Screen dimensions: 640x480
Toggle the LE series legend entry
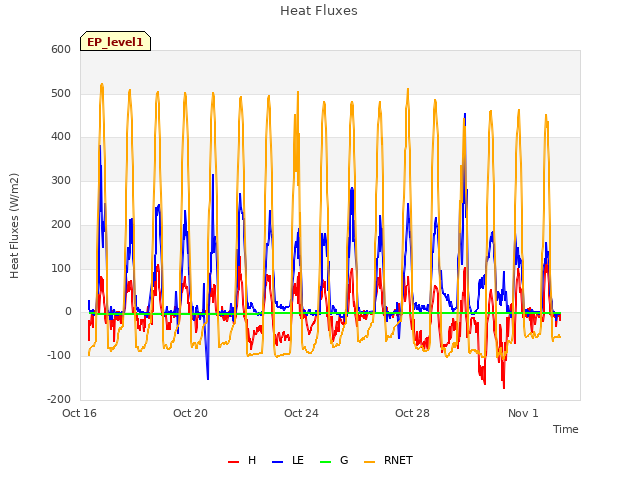tap(288, 460)
